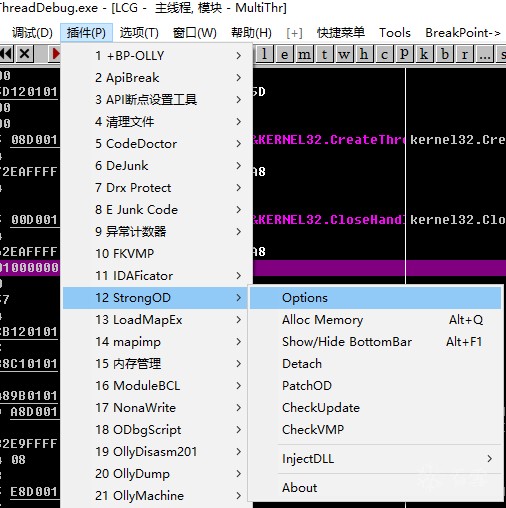Select the 12 StrongOD plugin entry
Screen dimensions: 506x508
point(155,298)
